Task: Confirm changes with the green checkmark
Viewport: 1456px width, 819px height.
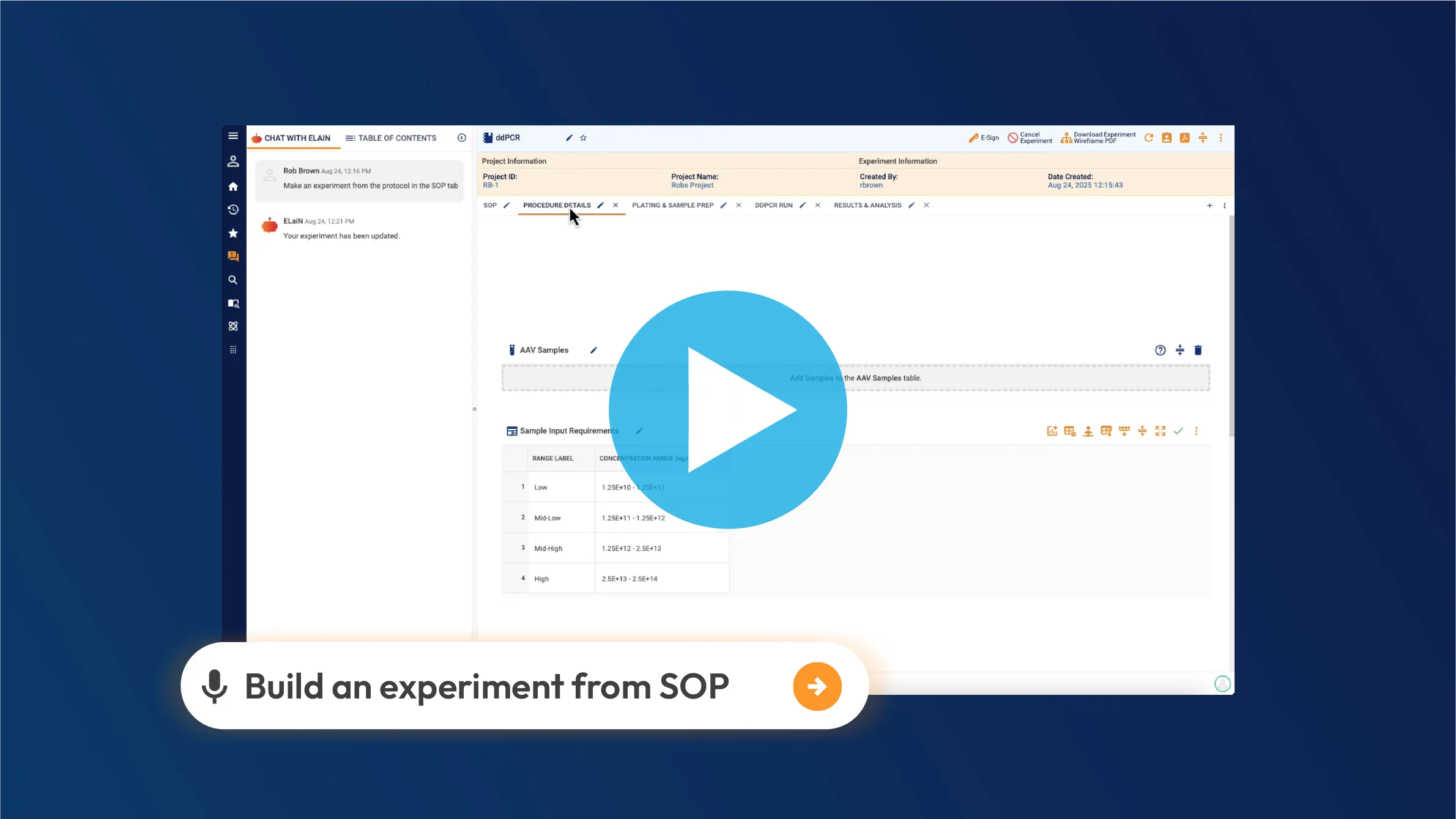Action: 1179,431
